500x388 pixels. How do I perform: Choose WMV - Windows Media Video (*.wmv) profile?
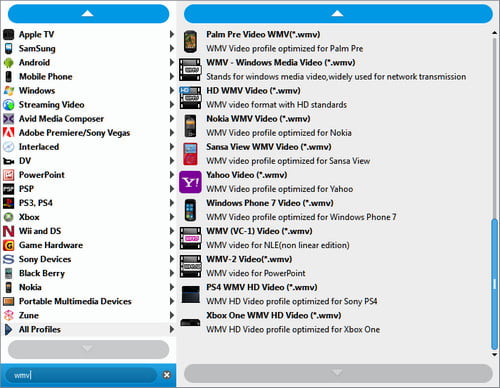click(334, 69)
